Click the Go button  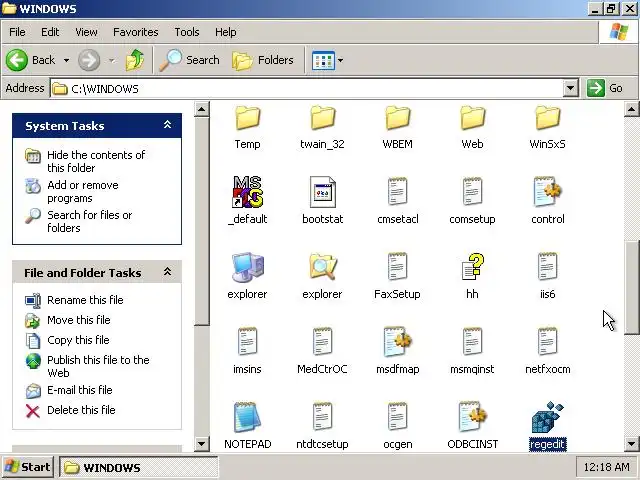[x=606, y=88]
